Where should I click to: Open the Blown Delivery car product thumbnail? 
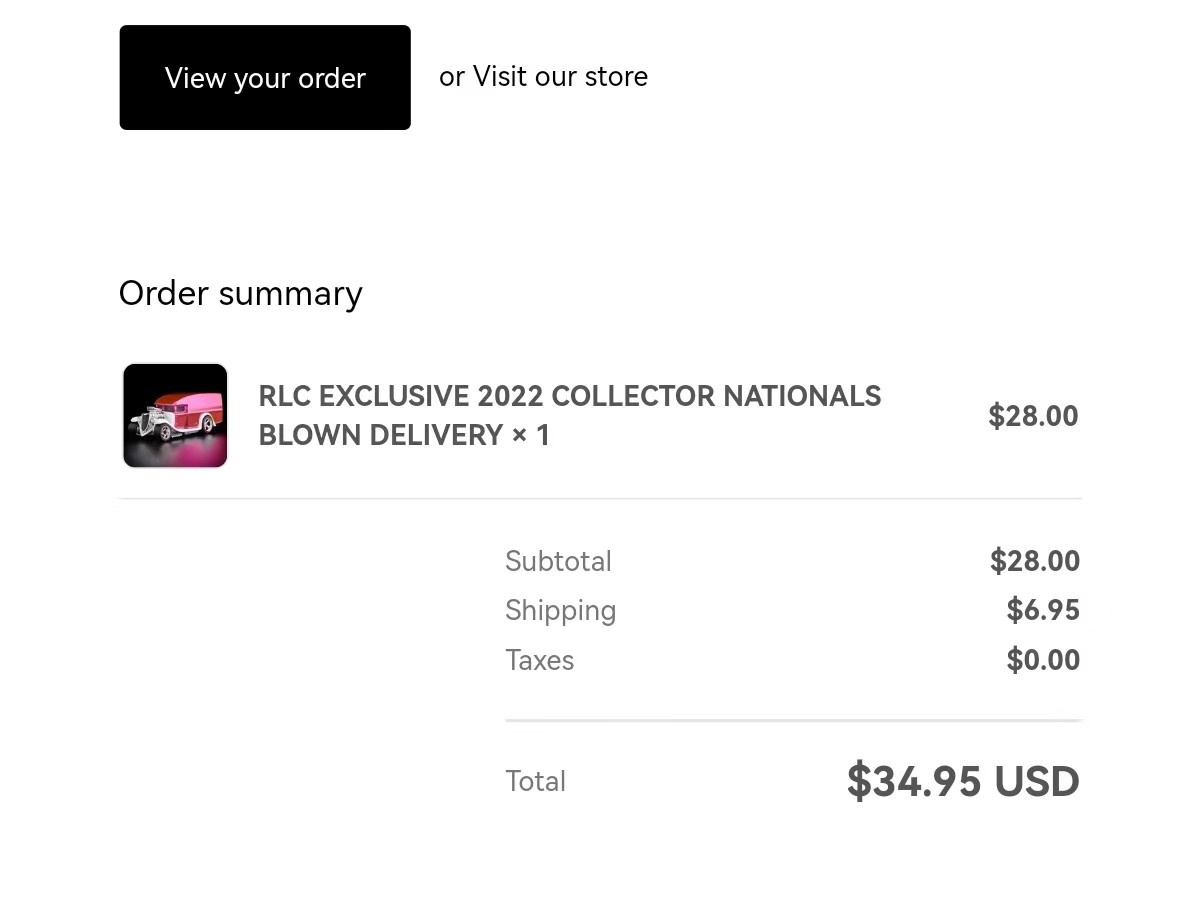(175, 415)
